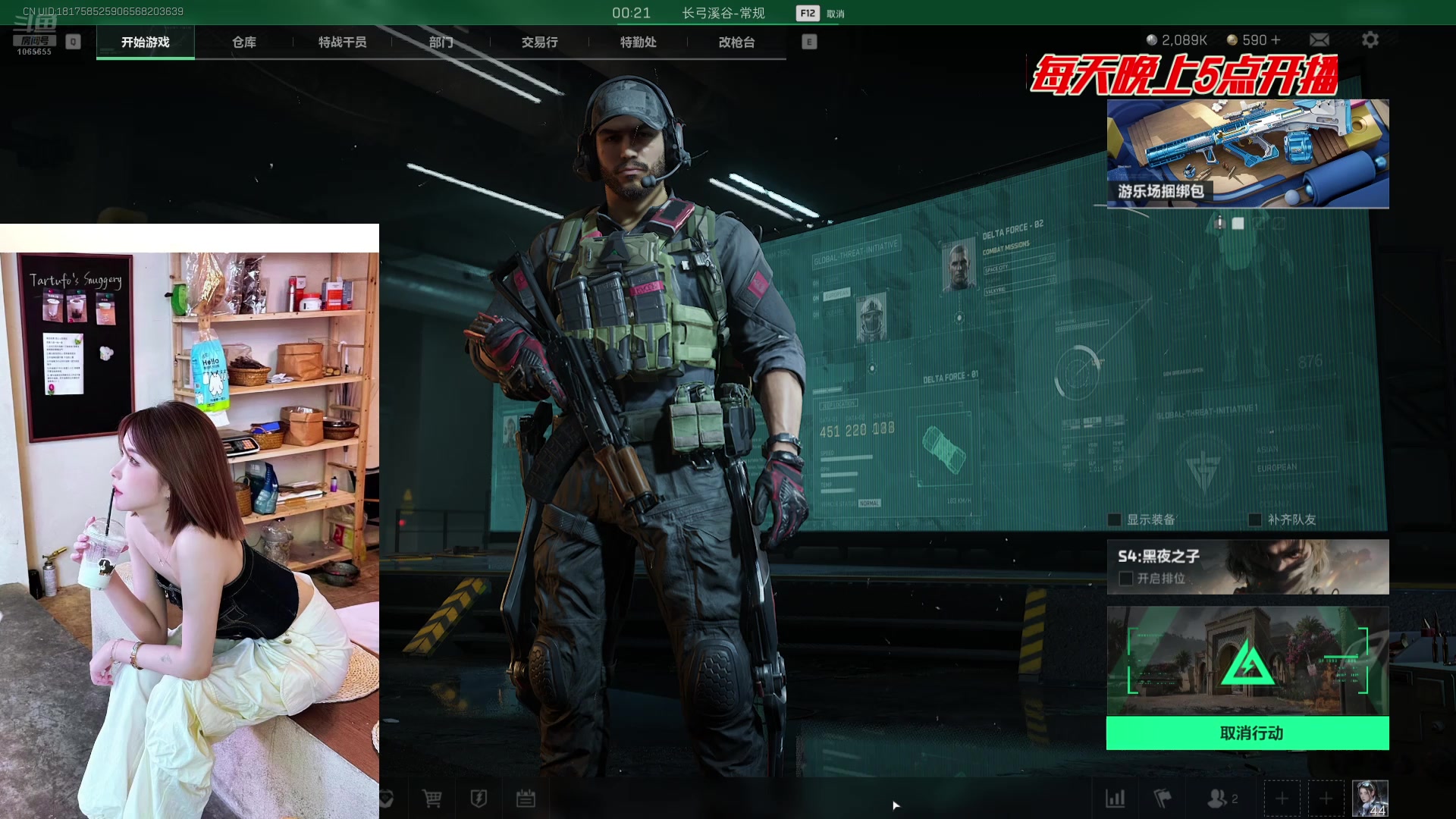Invite teammate via second plus slot
Image resolution: width=1456 pixels, height=819 pixels.
click(x=1326, y=799)
